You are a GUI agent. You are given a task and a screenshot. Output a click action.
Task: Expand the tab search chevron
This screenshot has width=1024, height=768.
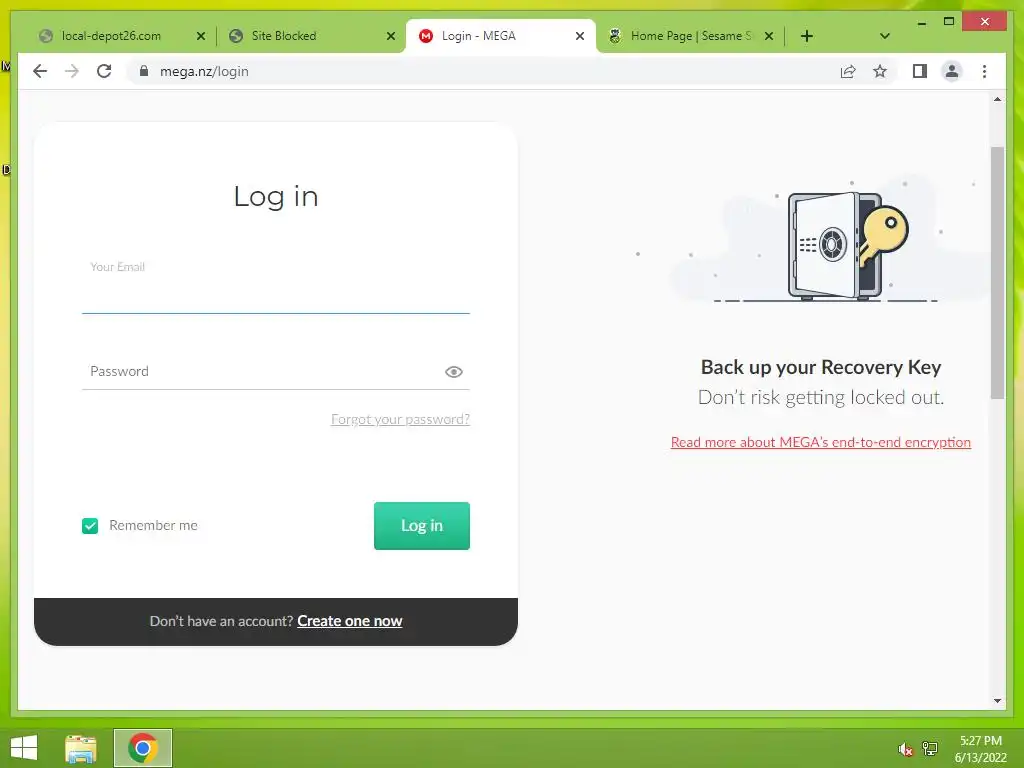884,36
